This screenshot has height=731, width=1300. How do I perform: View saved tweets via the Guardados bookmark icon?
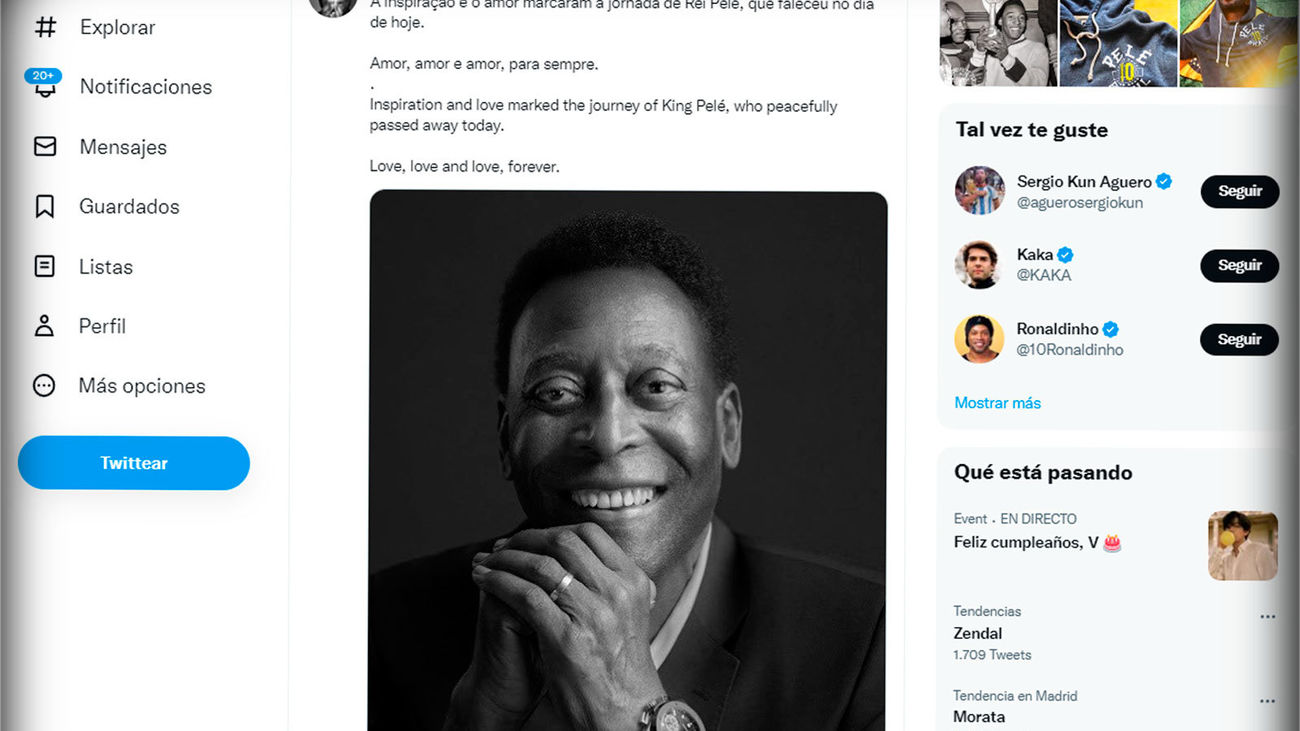(x=44, y=206)
